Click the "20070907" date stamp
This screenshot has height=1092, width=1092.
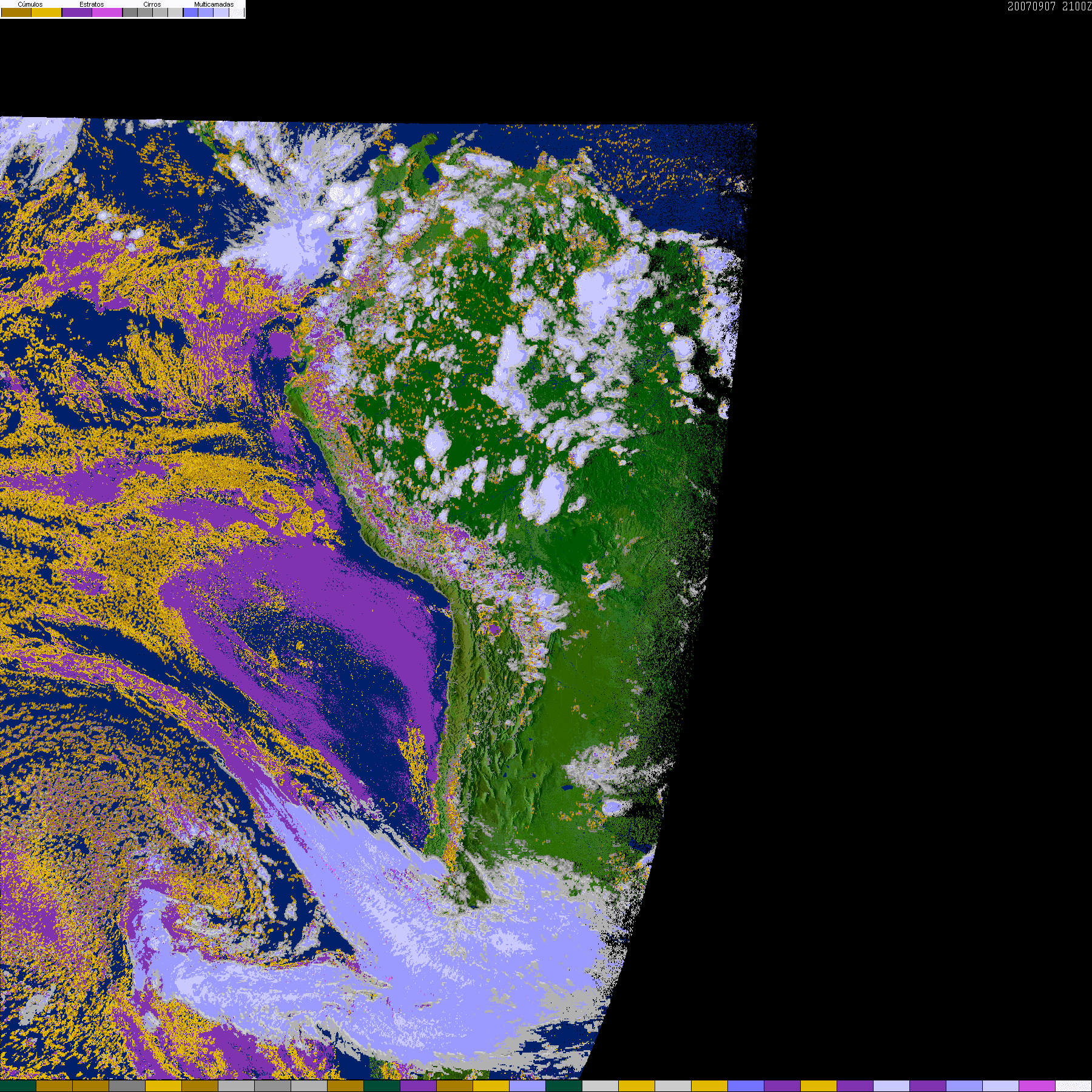coord(1032,6)
